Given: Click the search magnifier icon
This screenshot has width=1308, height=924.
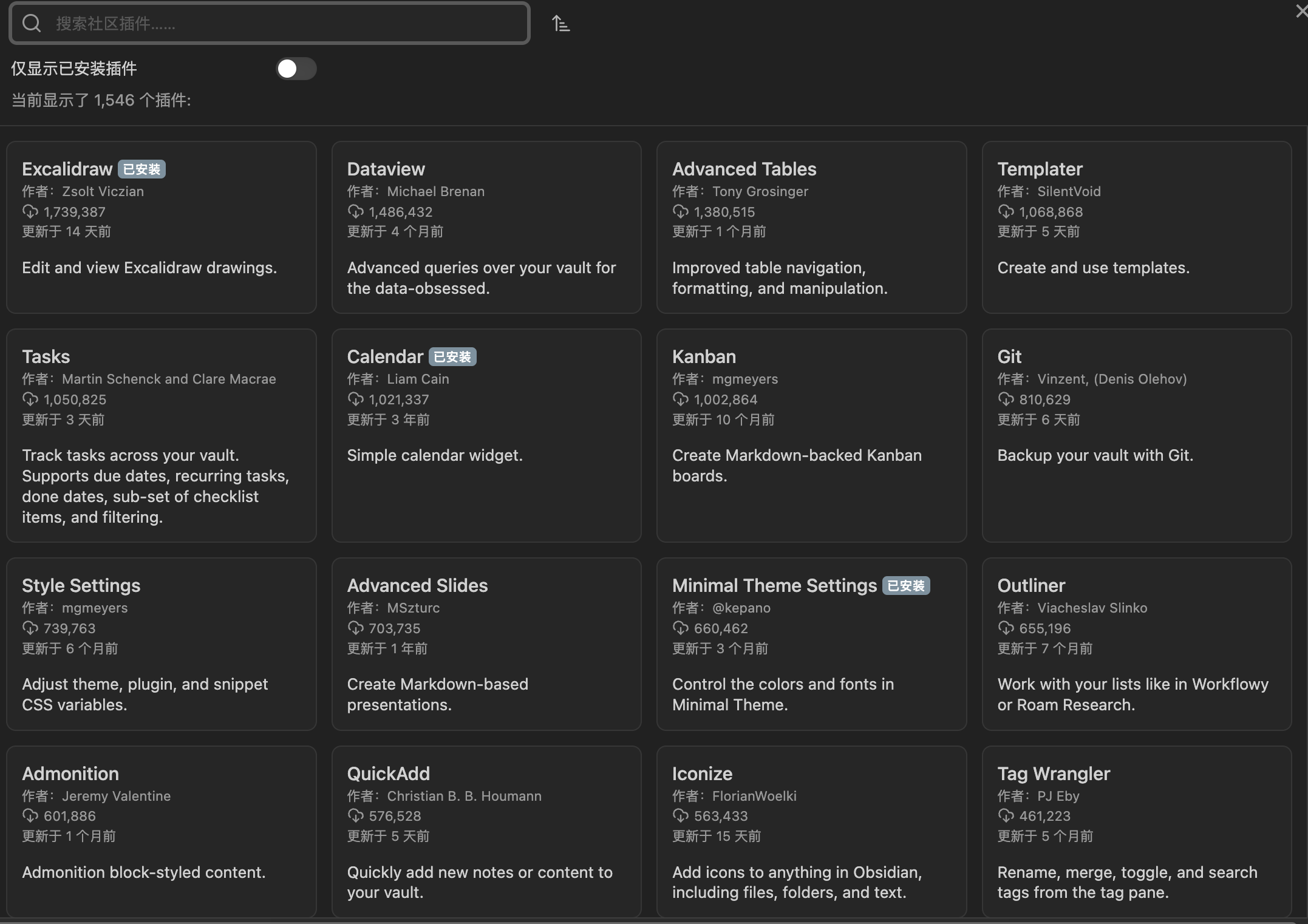Looking at the screenshot, I should (32, 24).
